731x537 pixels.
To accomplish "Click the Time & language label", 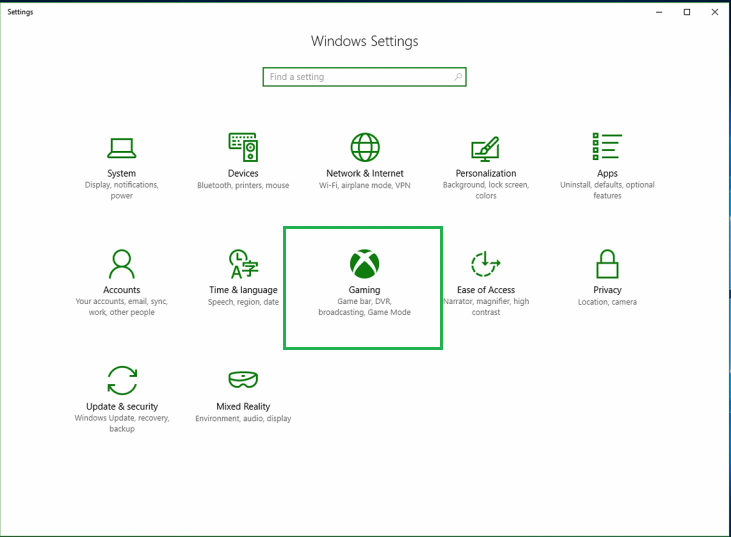I will [x=243, y=290].
